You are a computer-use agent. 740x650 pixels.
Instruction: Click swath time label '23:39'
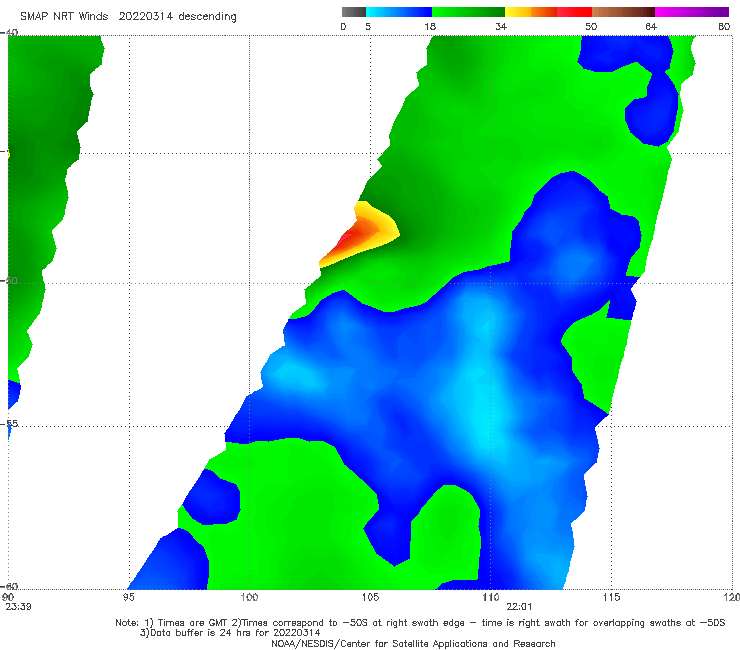coord(18,607)
